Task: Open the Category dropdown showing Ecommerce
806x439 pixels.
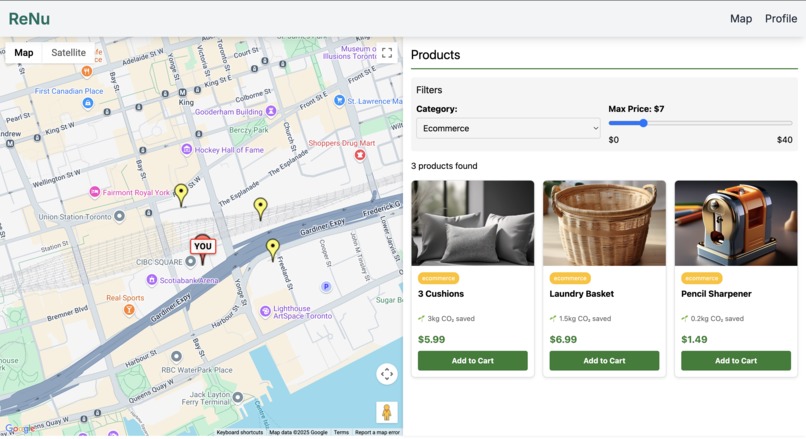Action: click(x=508, y=128)
